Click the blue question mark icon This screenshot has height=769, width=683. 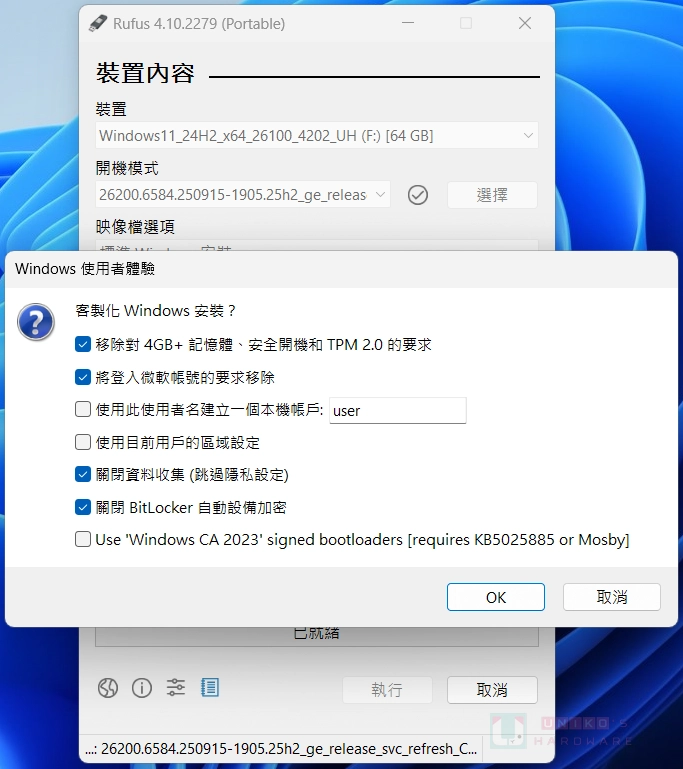tap(36, 322)
